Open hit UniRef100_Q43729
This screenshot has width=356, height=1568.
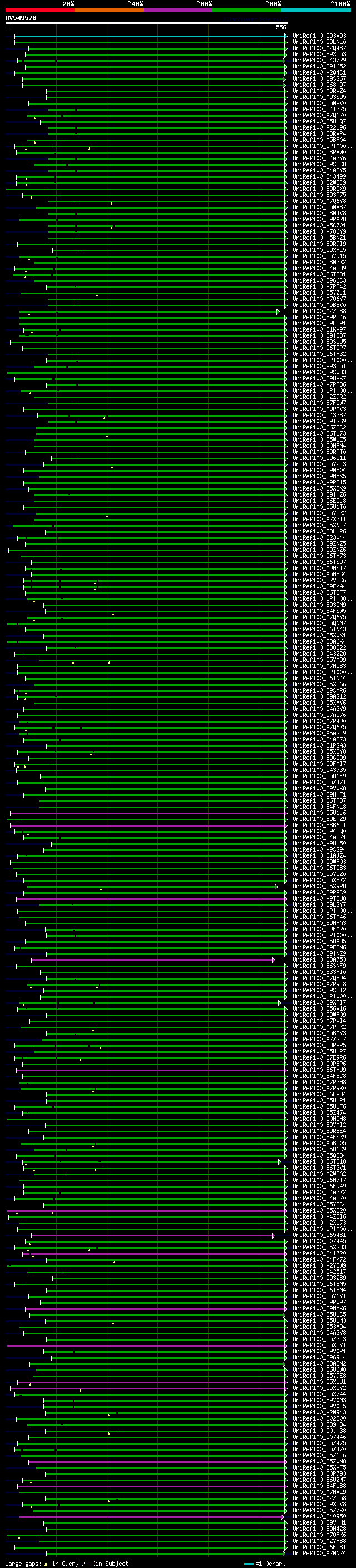319,60
